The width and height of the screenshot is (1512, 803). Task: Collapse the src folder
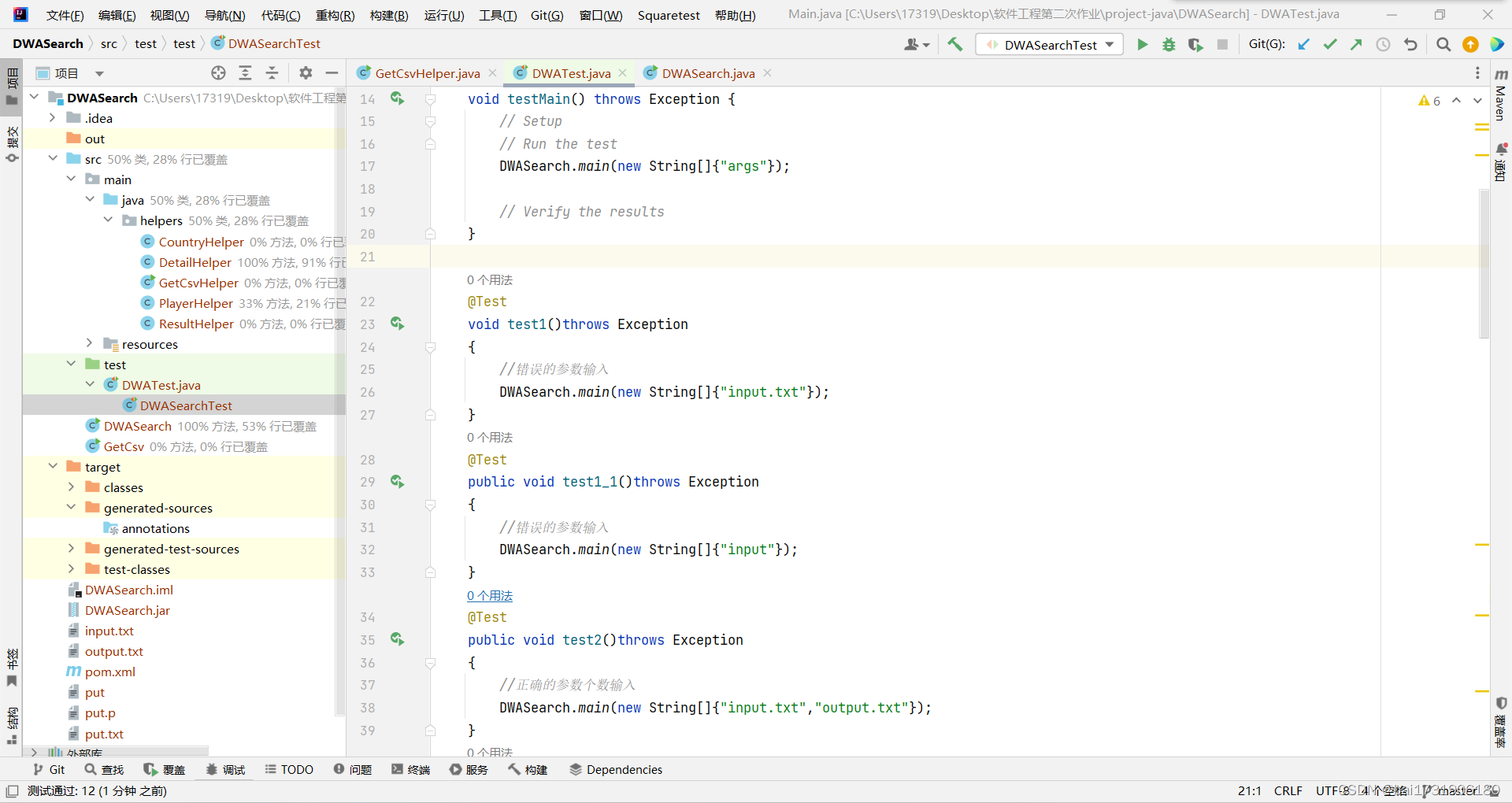[53, 158]
